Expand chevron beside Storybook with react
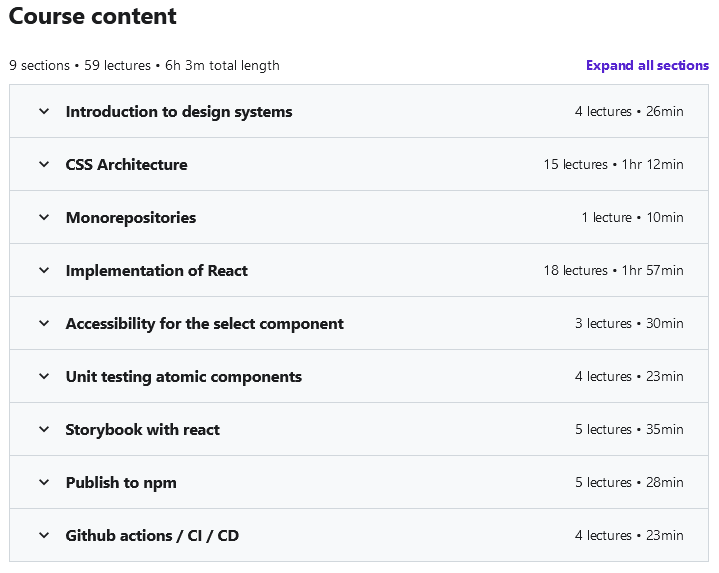The height and width of the screenshot is (573, 719). click(x=44, y=430)
